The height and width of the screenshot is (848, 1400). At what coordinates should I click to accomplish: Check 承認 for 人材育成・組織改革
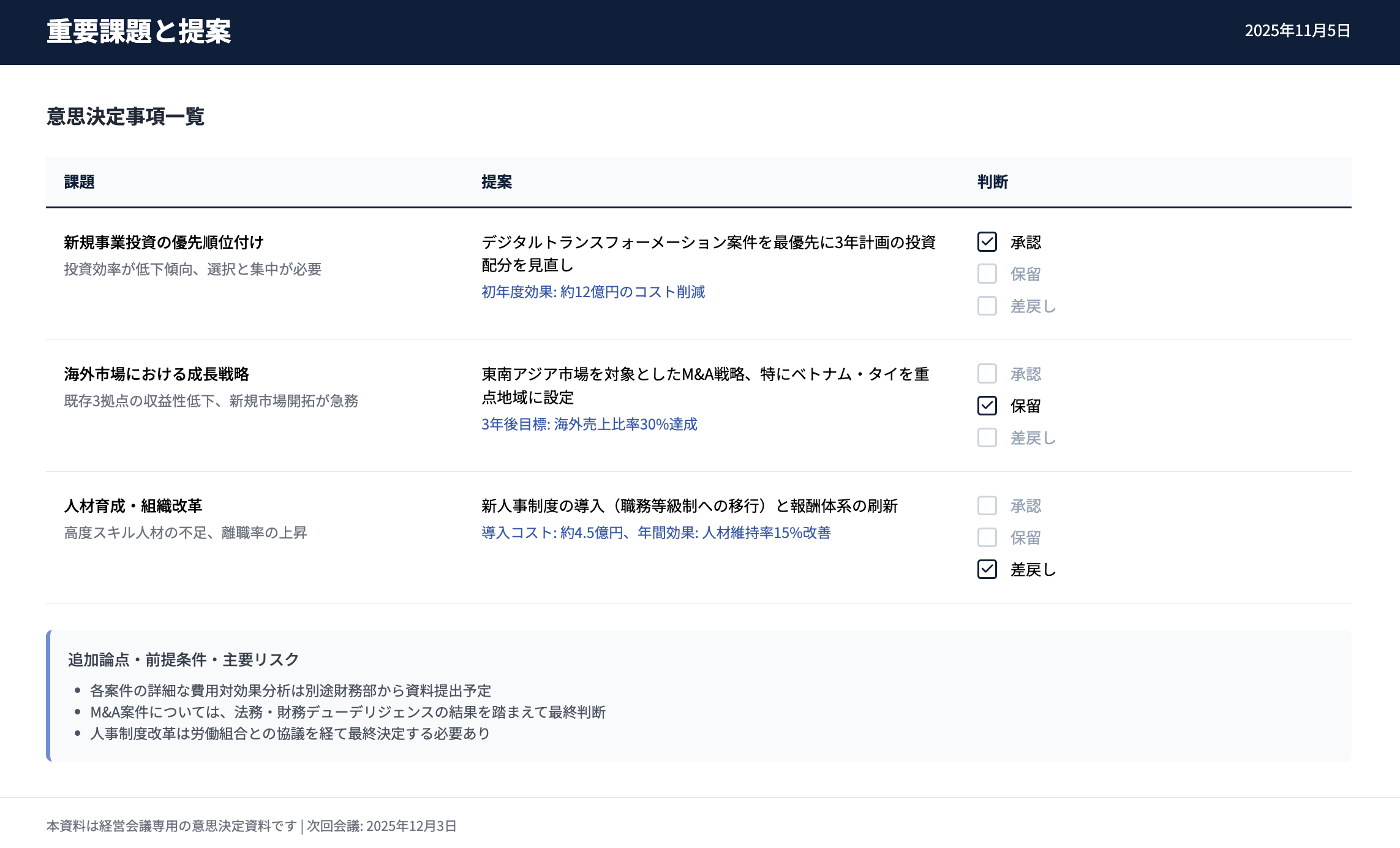coord(987,505)
